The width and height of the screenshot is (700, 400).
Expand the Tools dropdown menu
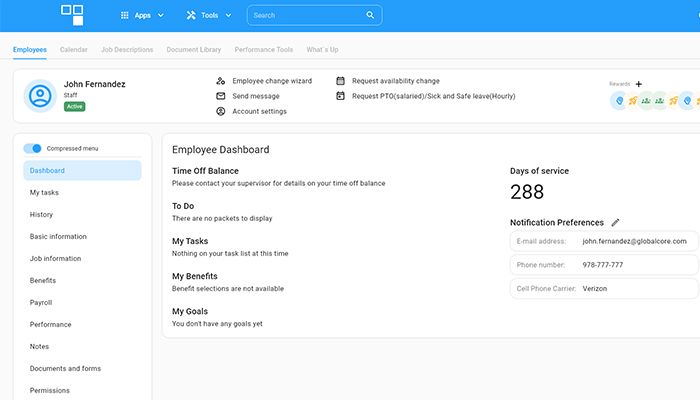[208, 16]
